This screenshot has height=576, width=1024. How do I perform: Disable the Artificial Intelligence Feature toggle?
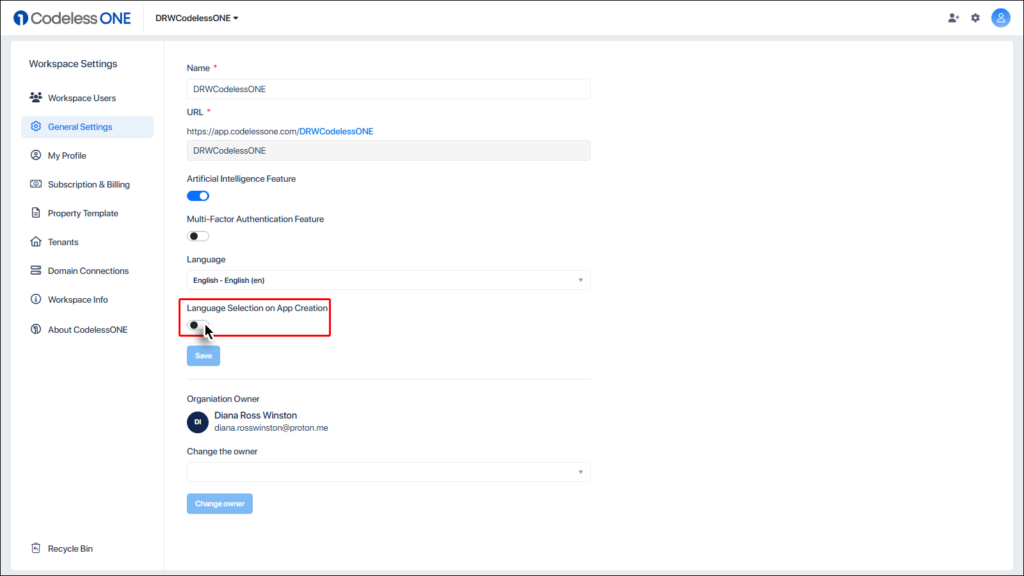tap(198, 196)
